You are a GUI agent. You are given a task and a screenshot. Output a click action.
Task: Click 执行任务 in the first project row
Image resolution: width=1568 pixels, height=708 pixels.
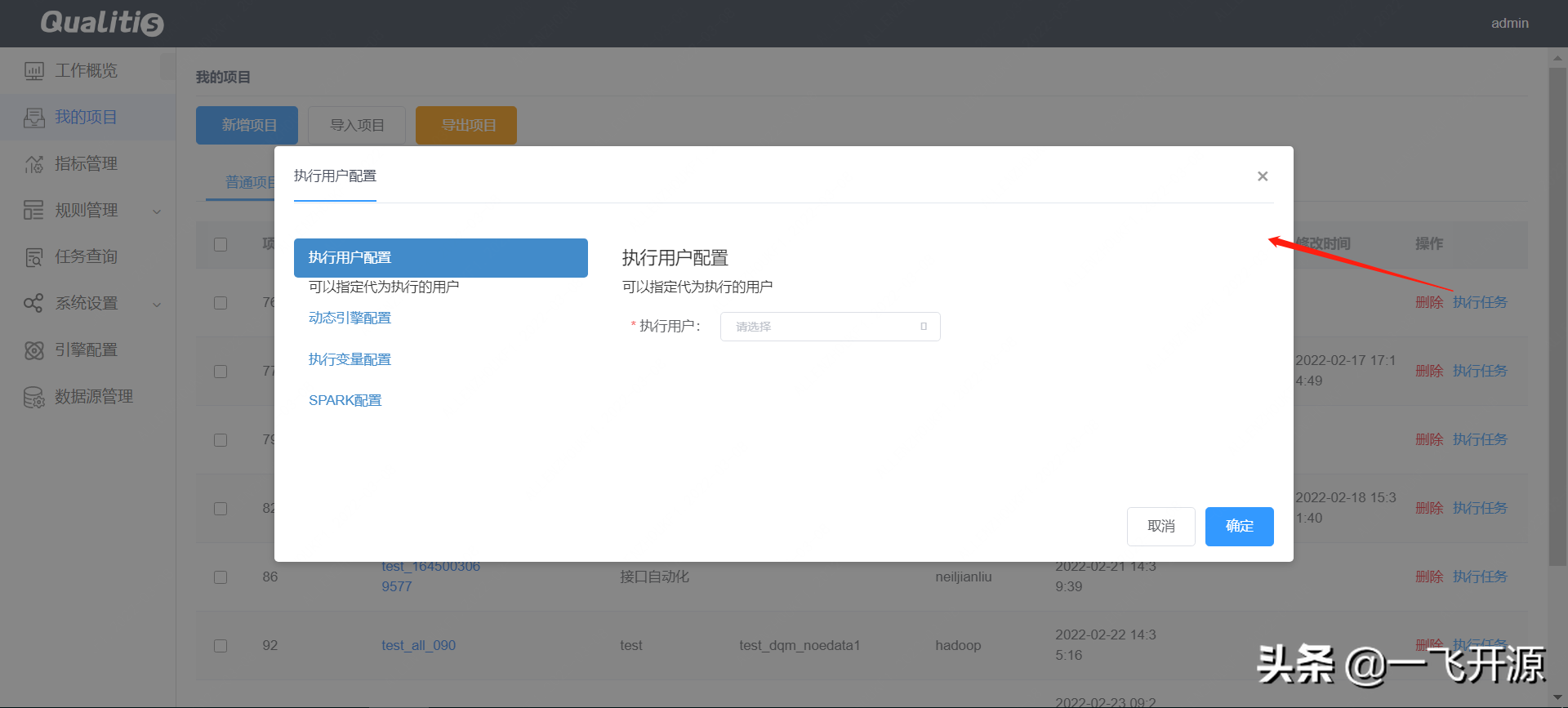1480,303
